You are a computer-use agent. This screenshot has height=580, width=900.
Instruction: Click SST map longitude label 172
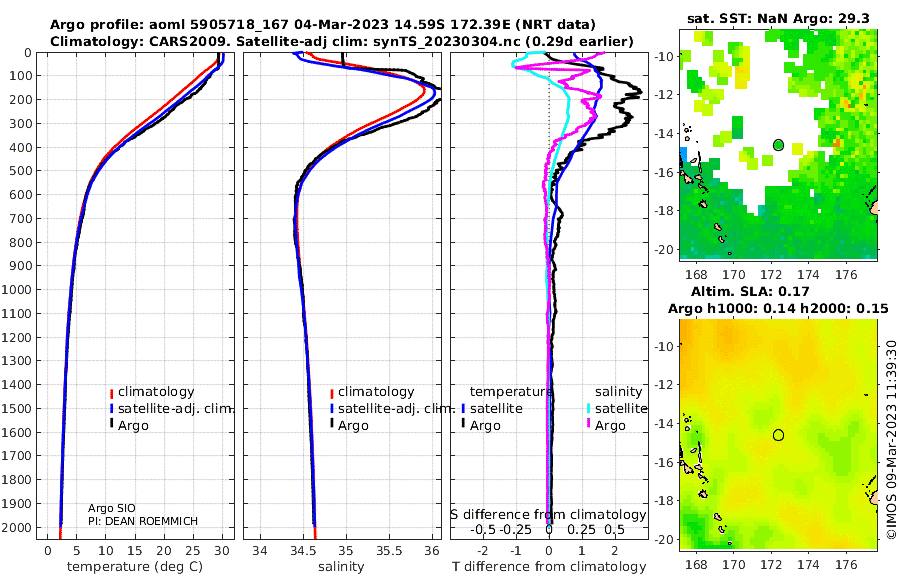[x=771, y=275]
